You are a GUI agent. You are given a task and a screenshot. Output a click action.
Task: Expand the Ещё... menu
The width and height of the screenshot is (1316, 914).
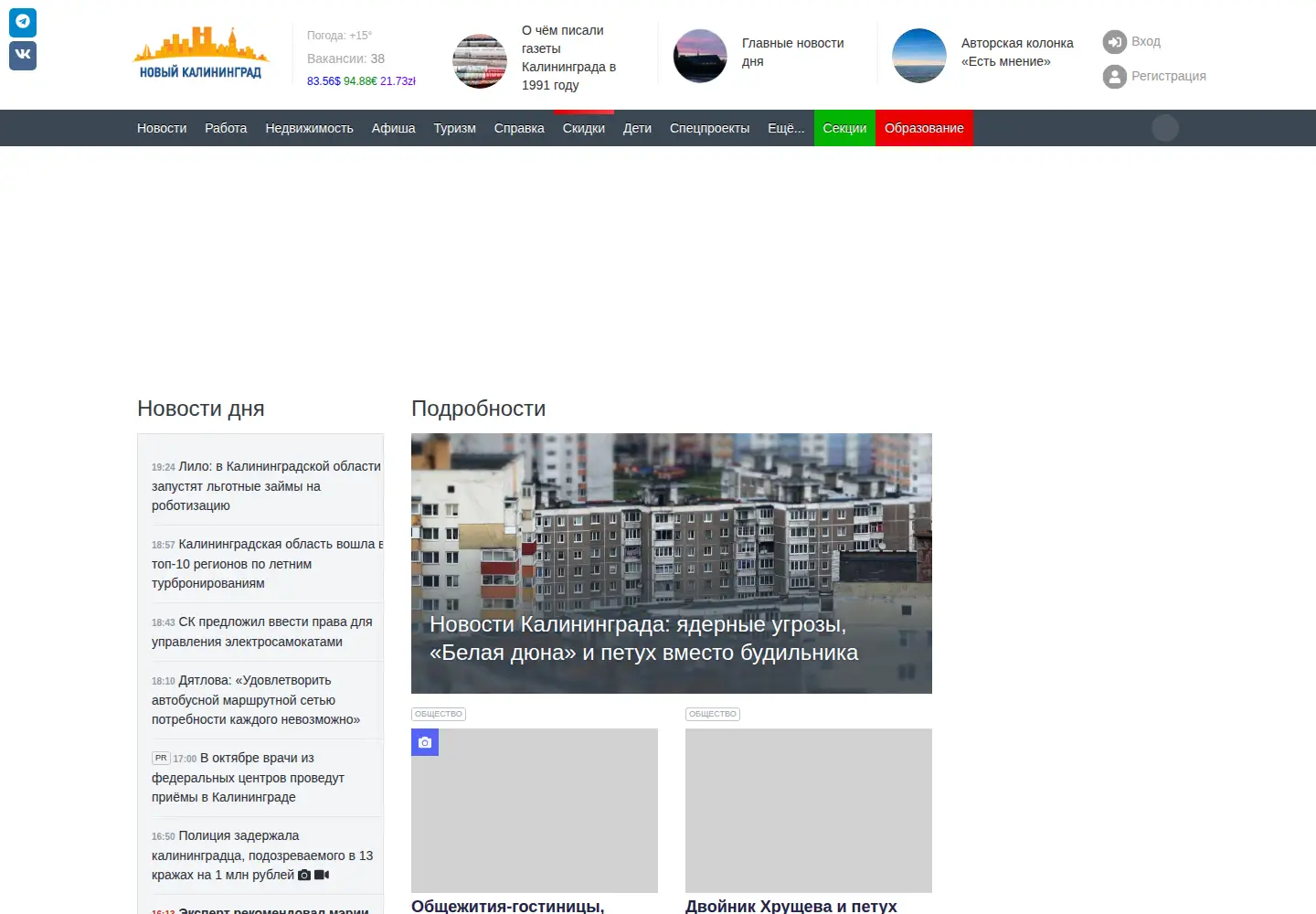pos(786,128)
